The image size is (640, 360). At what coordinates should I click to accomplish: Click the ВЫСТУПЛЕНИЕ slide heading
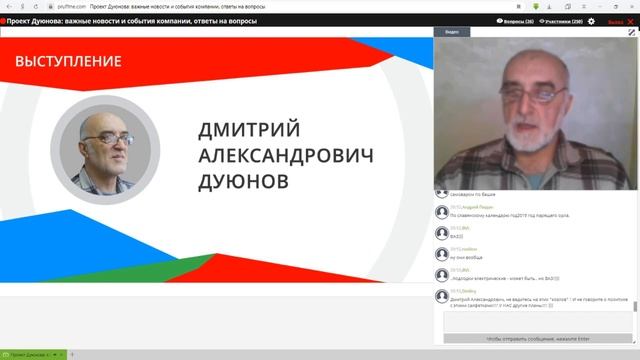coord(68,61)
